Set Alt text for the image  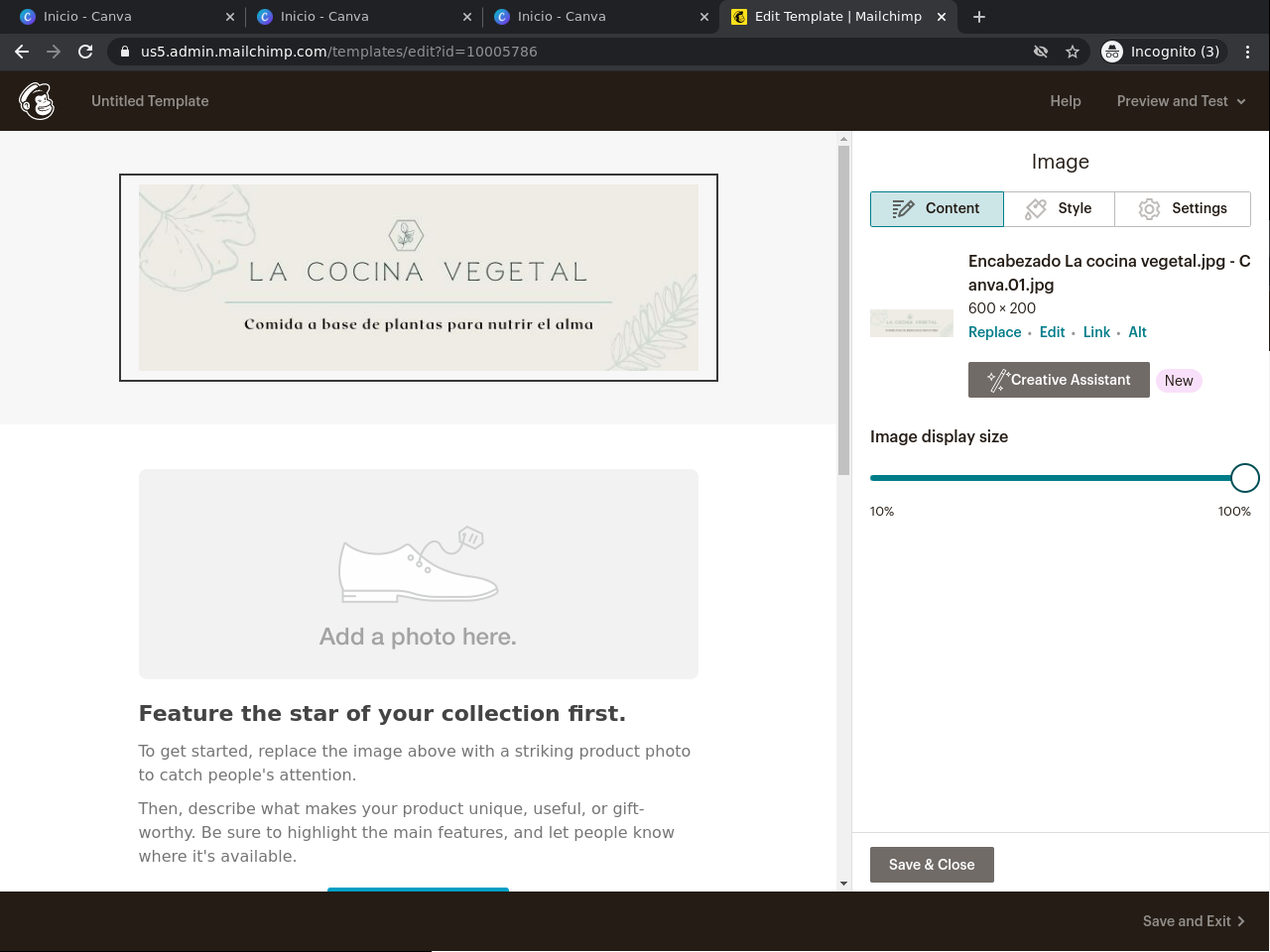1137,332
